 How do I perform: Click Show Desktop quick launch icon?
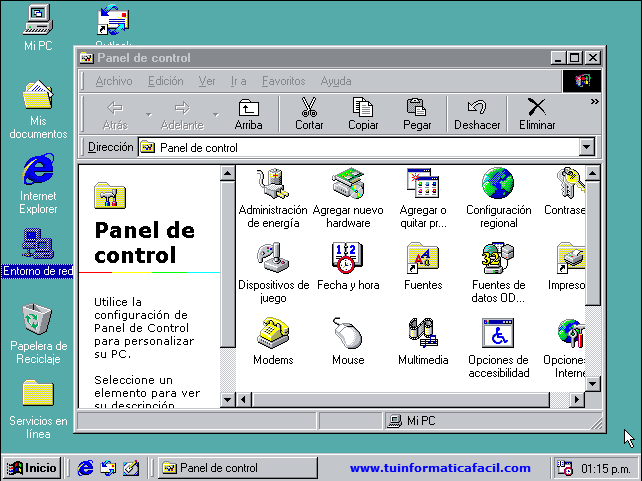[131, 468]
